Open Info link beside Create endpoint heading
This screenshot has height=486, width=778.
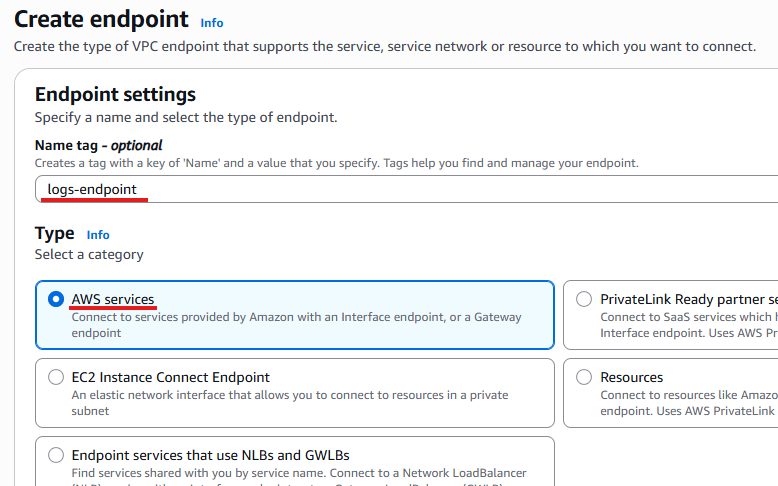(x=212, y=23)
